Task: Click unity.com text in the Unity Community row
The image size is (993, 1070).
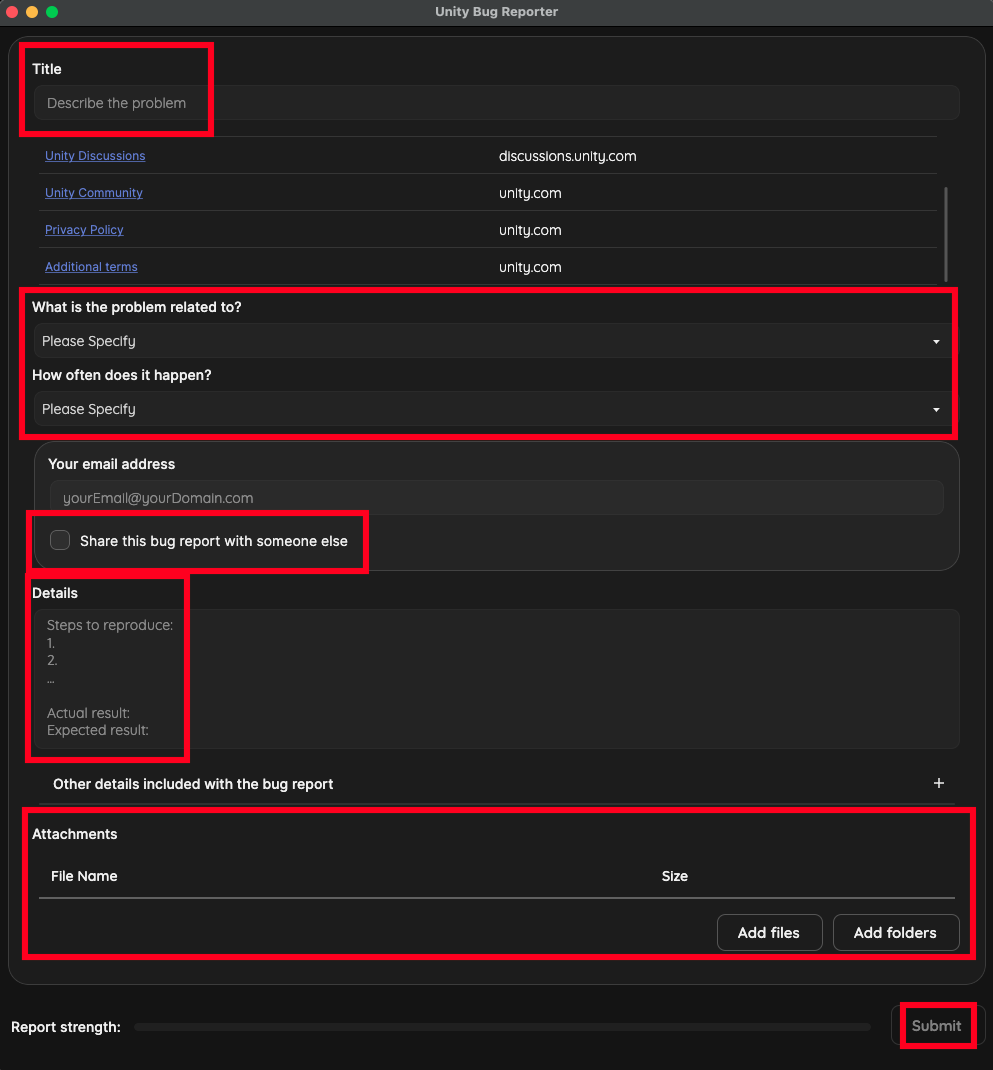Action: (530, 193)
